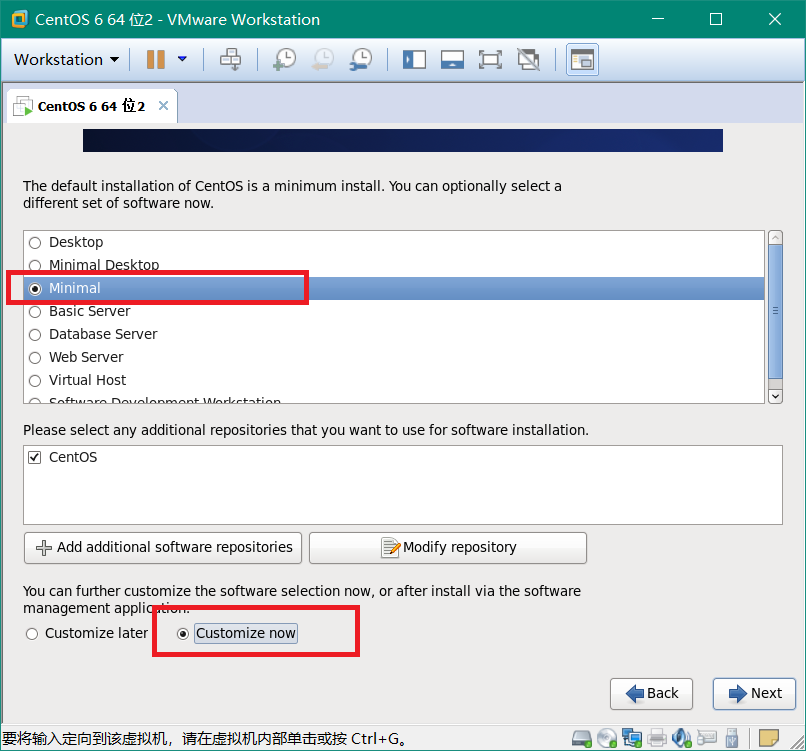Click Next to continue installation
806x751 pixels.
[x=754, y=693]
